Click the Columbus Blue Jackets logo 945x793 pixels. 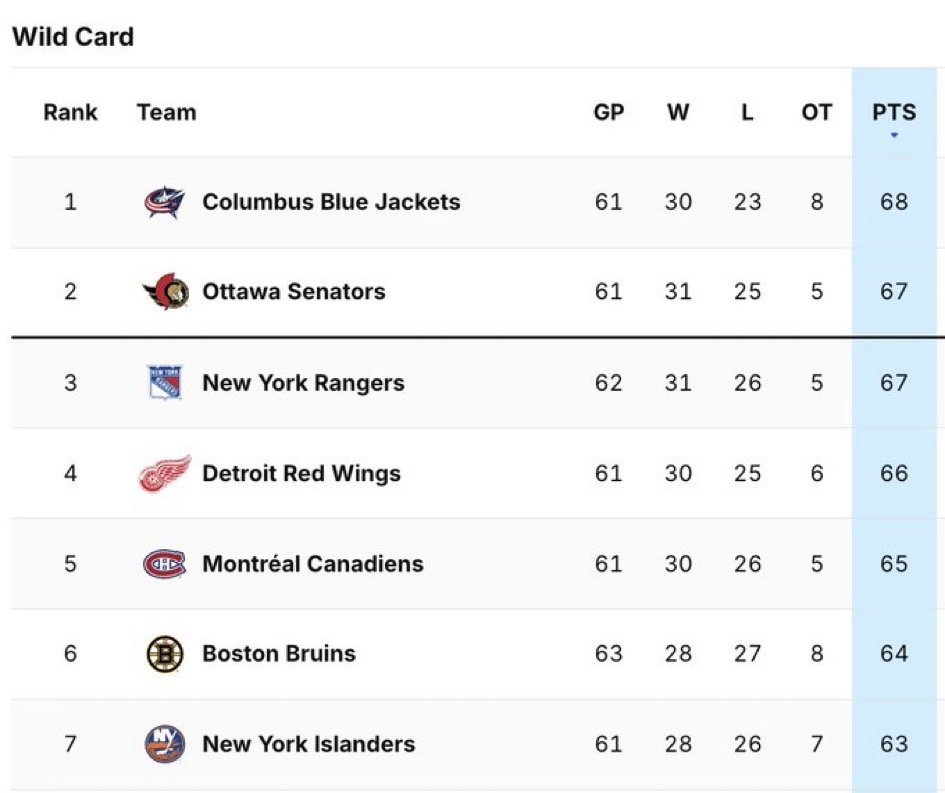pos(165,202)
